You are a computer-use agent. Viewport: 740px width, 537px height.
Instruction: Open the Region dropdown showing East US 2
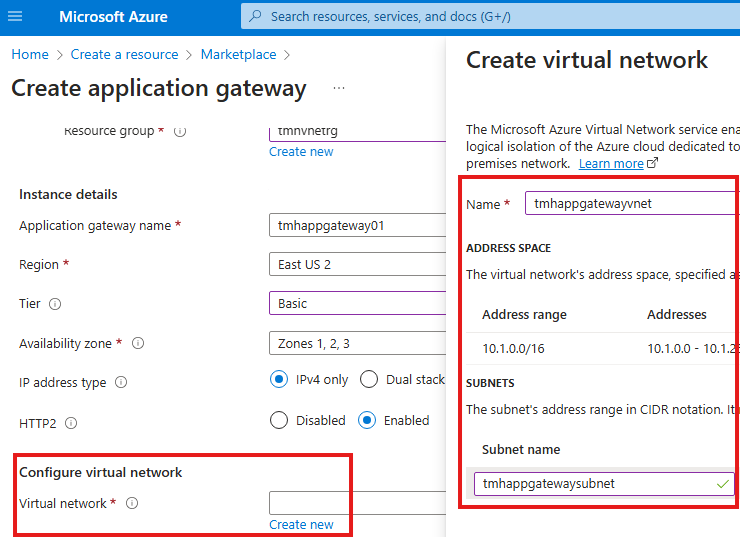357,264
